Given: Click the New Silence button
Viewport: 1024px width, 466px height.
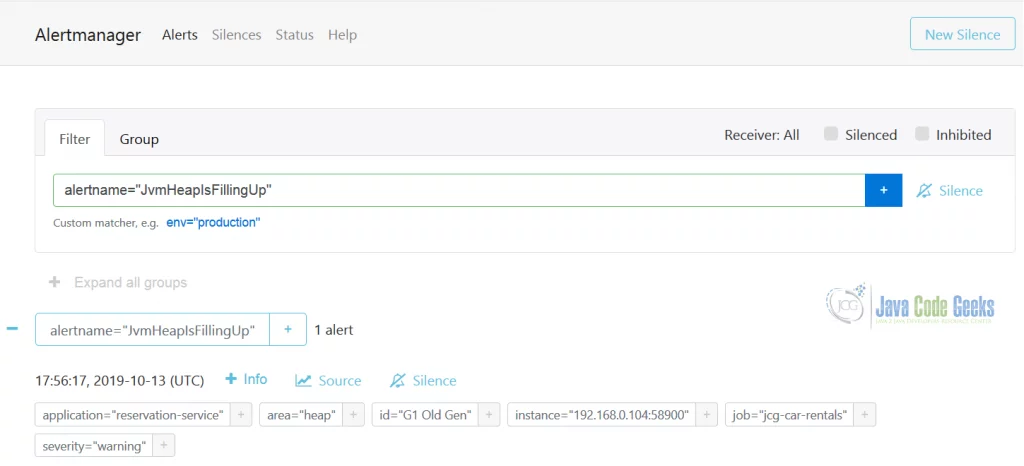Looking at the screenshot, I should click(963, 34).
